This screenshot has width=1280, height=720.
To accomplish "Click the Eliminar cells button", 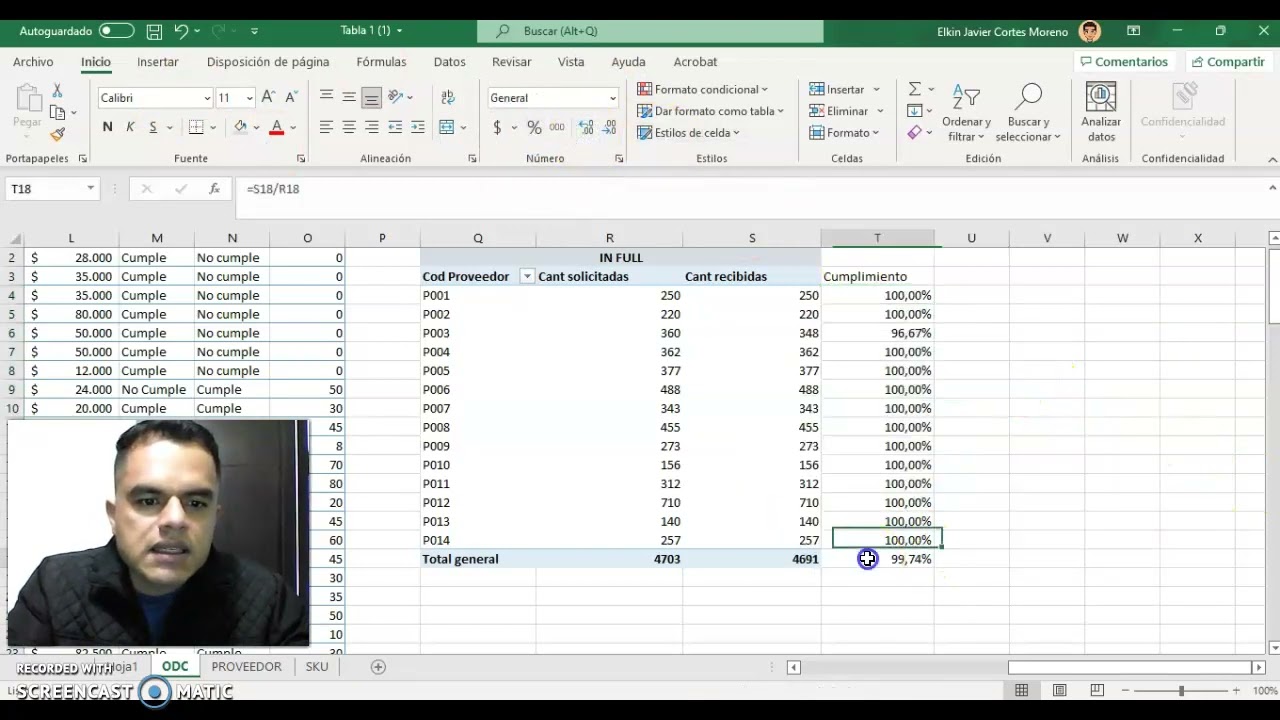I will [839, 111].
